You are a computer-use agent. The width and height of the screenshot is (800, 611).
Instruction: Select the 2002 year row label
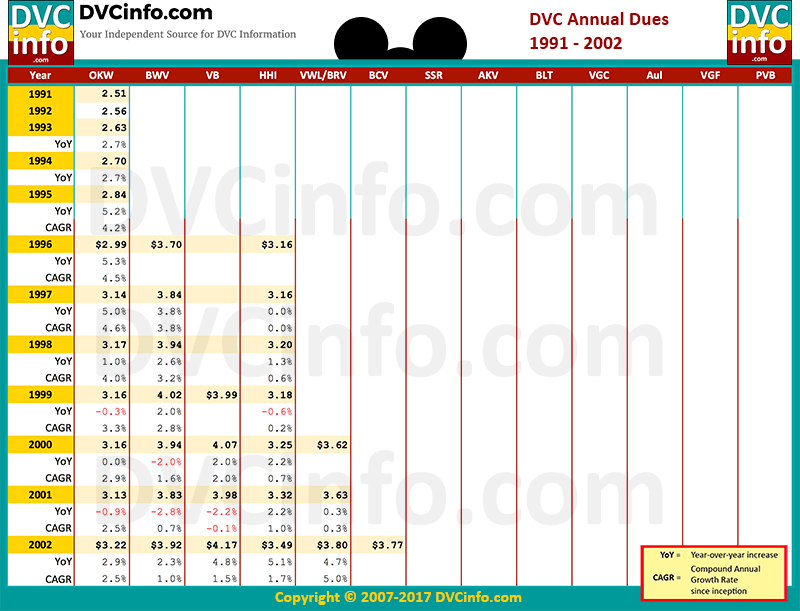tap(40, 545)
